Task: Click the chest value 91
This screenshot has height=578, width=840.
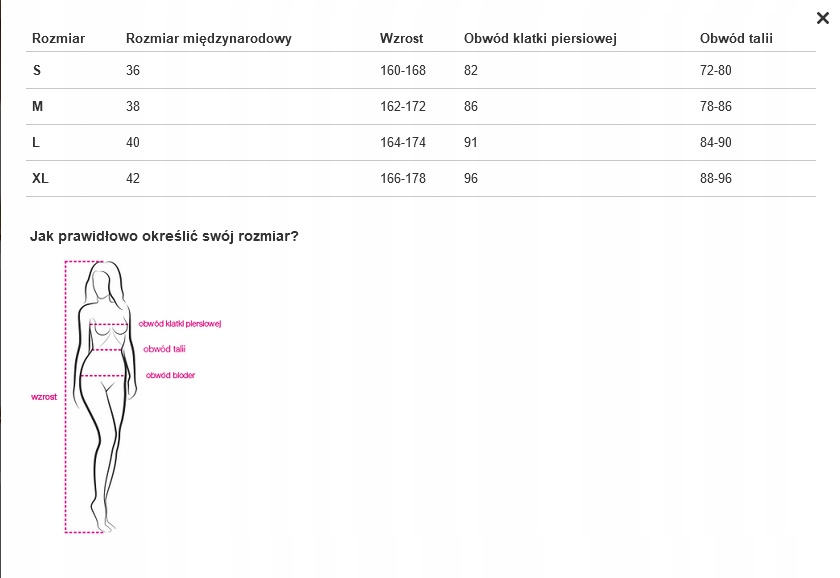Action: [471, 142]
